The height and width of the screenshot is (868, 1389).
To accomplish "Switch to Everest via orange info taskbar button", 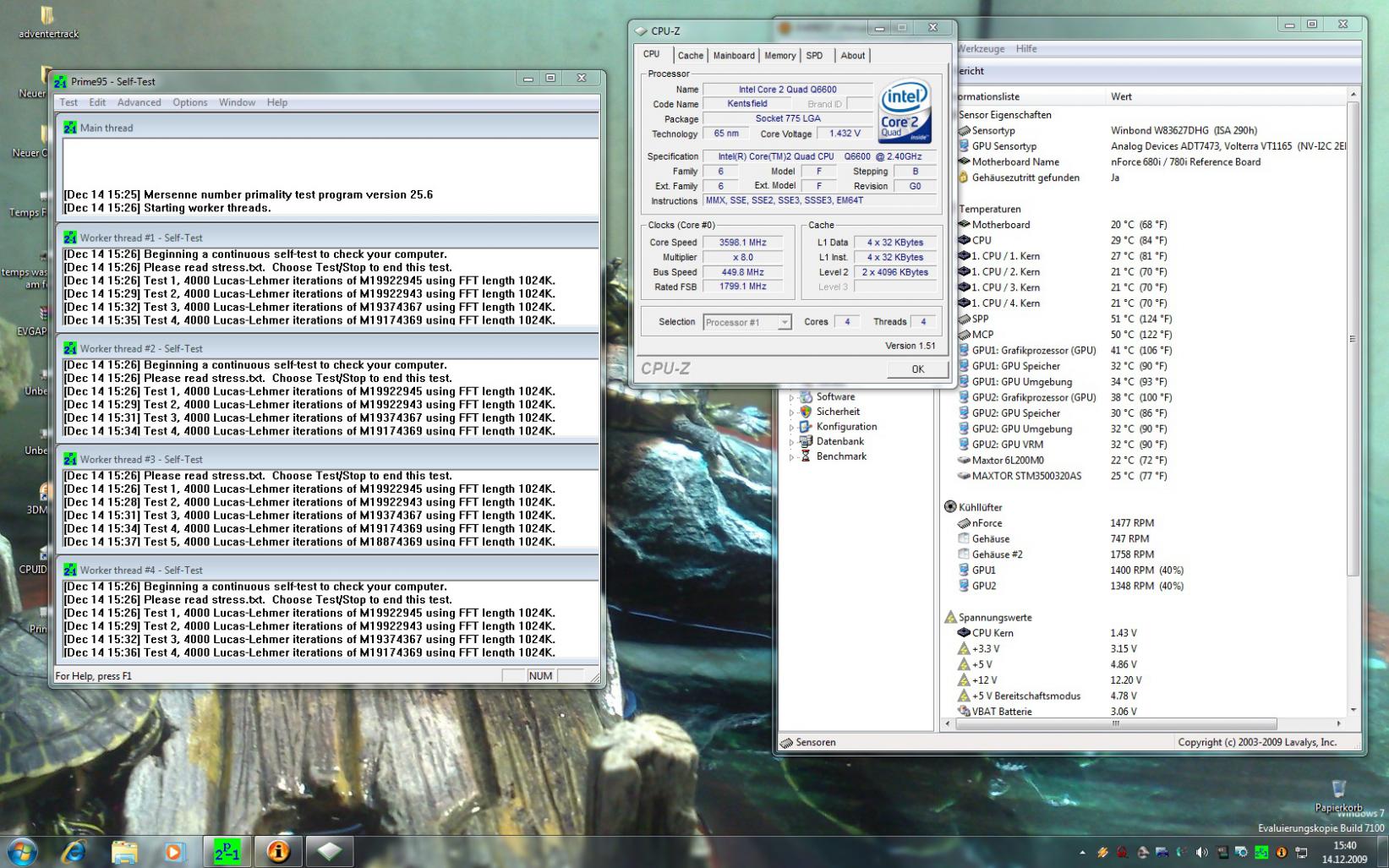I will 278,851.
